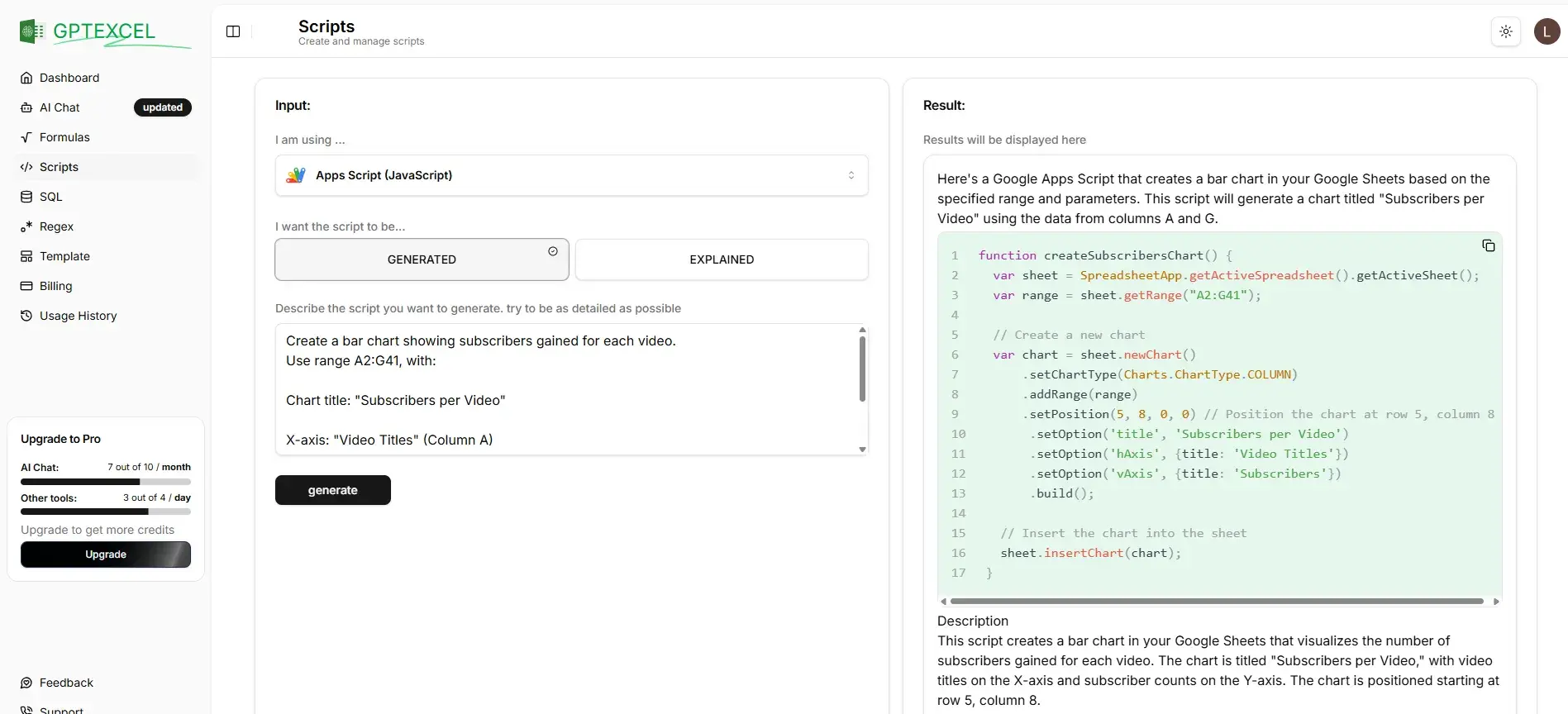Select the GENERATED script mode
1568x714 pixels.
[x=422, y=259]
